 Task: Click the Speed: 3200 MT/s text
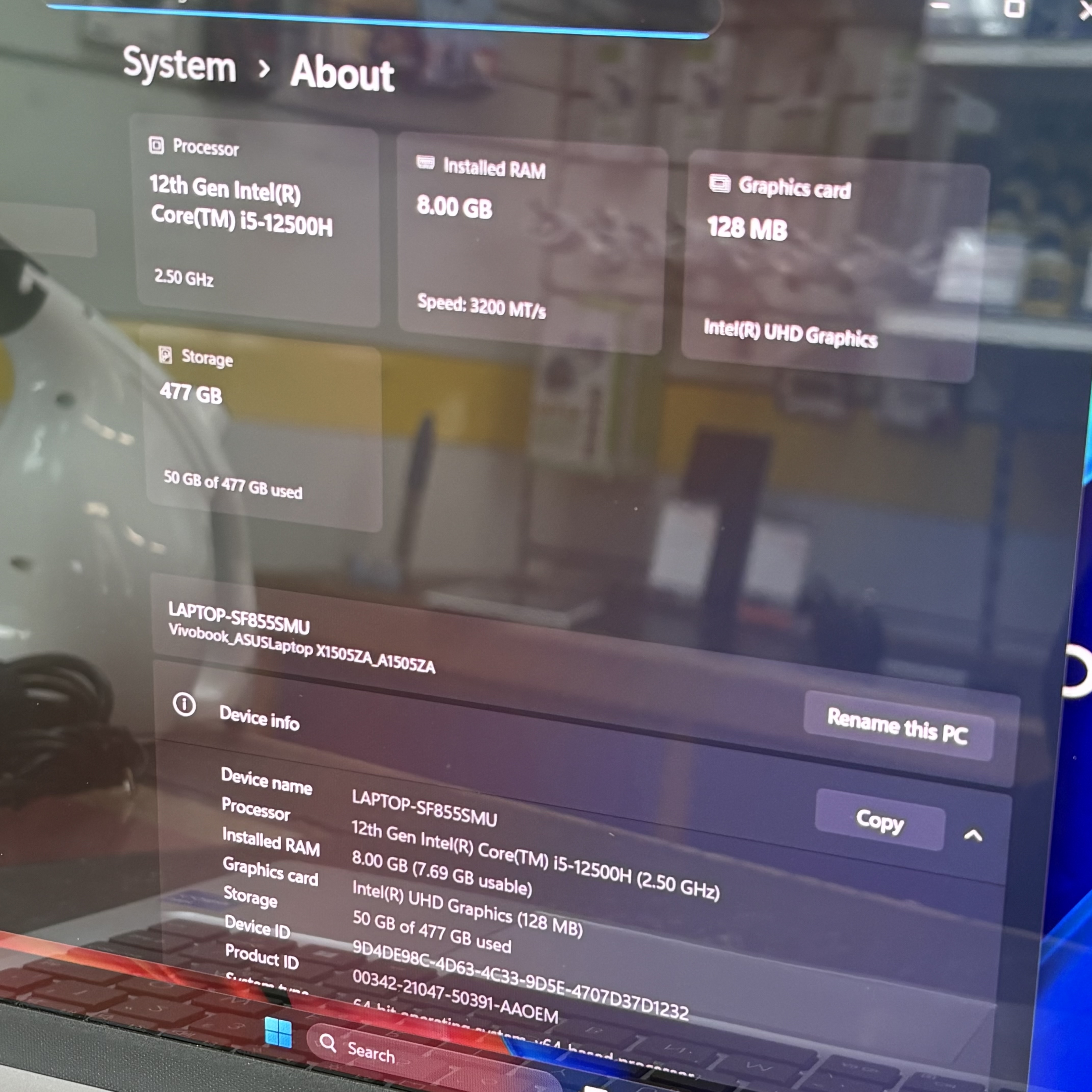point(482,306)
